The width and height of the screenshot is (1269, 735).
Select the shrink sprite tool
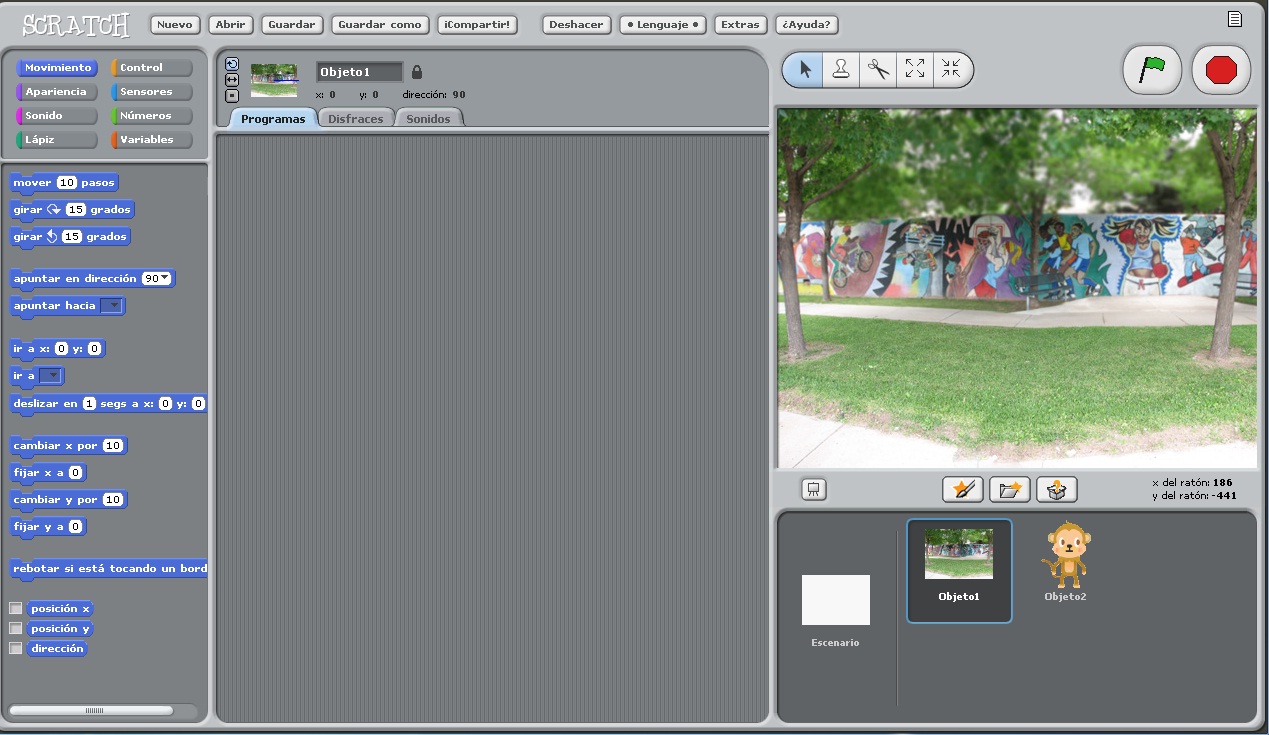[x=951, y=69]
